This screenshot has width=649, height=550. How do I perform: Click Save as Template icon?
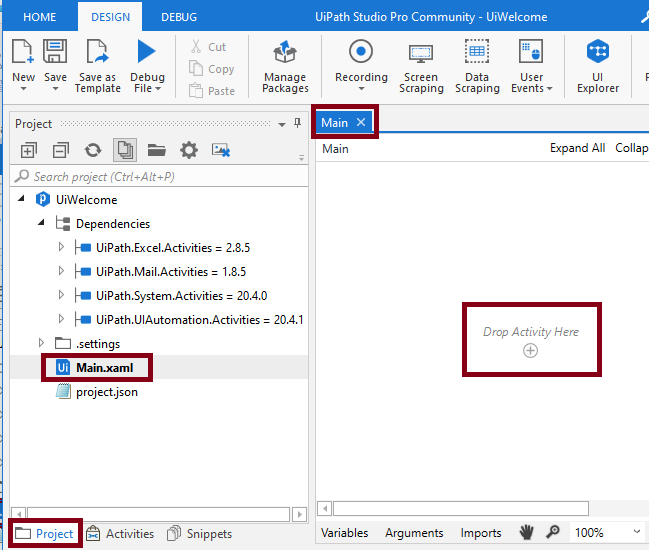click(x=97, y=51)
